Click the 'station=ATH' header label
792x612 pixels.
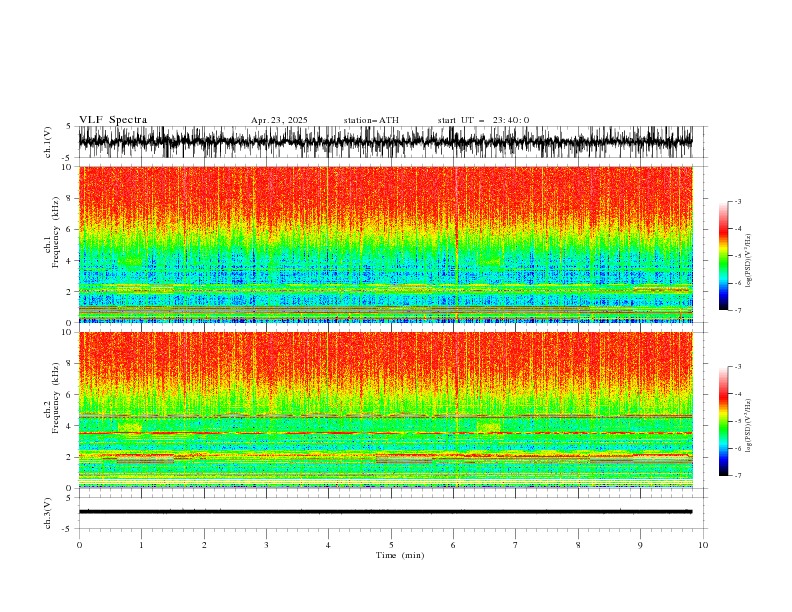tap(371, 120)
